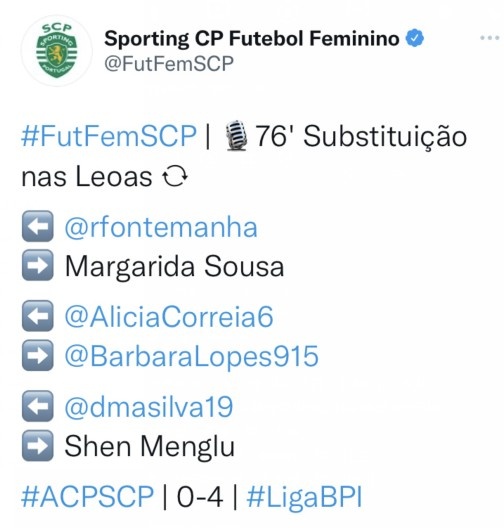
Task: Click left arrow emoji beside @AliciaCorreia6
Action: [x=37, y=316]
